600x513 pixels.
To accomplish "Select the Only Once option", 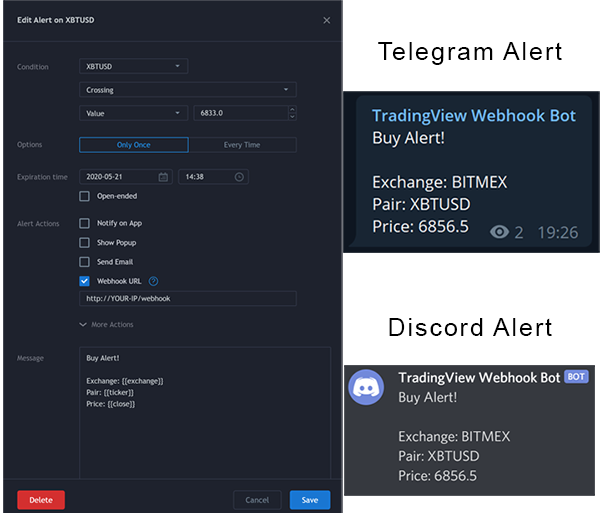I will (x=134, y=145).
